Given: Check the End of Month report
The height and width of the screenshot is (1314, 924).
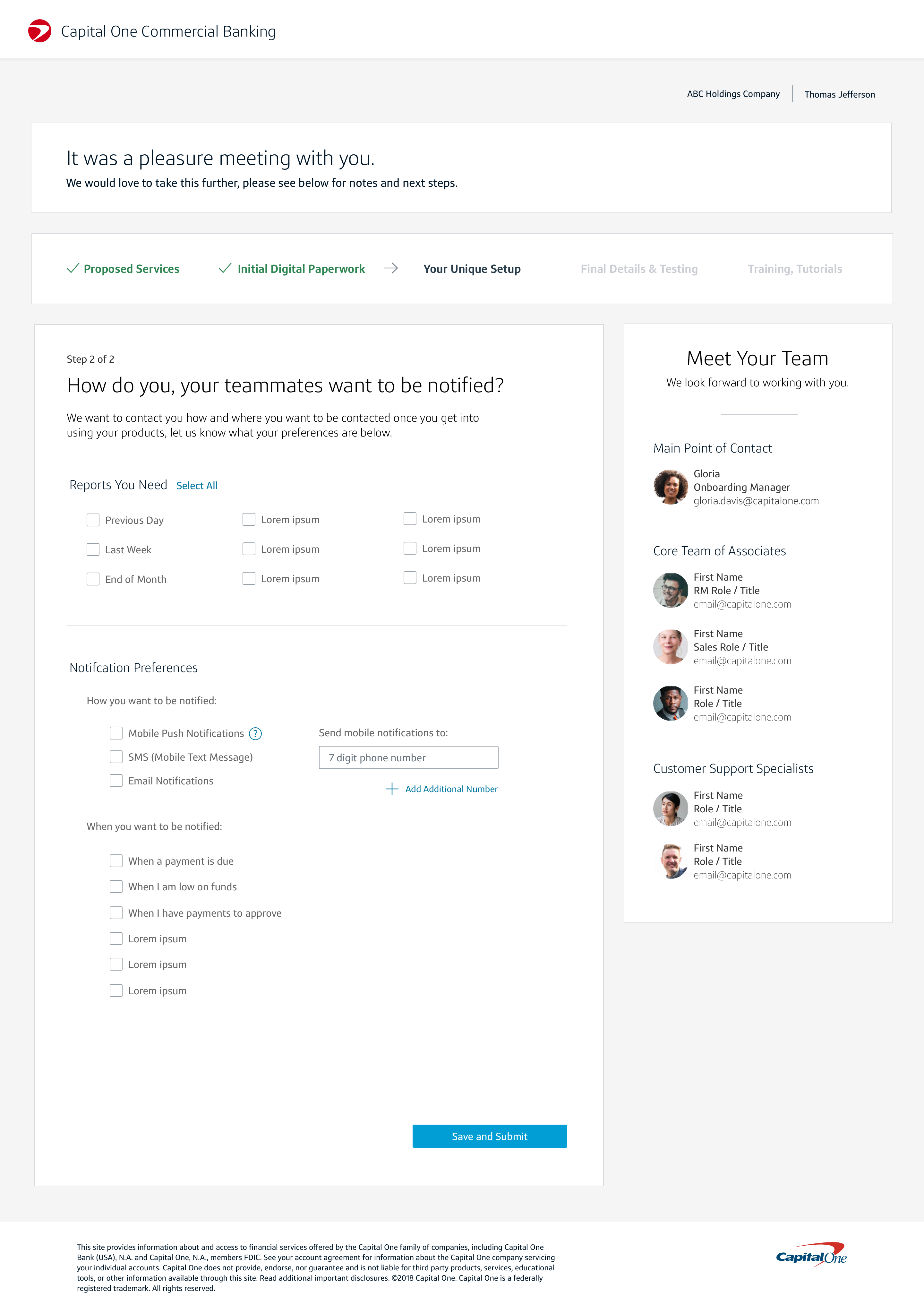Looking at the screenshot, I should click(x=93, y=579).
